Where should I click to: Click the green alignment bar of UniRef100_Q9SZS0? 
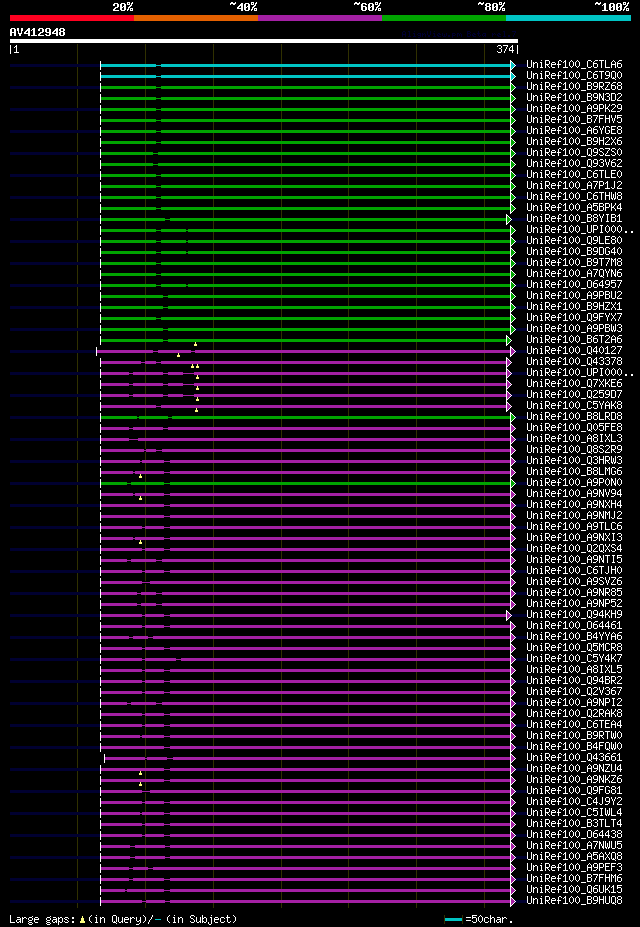[x=306, y=153]
